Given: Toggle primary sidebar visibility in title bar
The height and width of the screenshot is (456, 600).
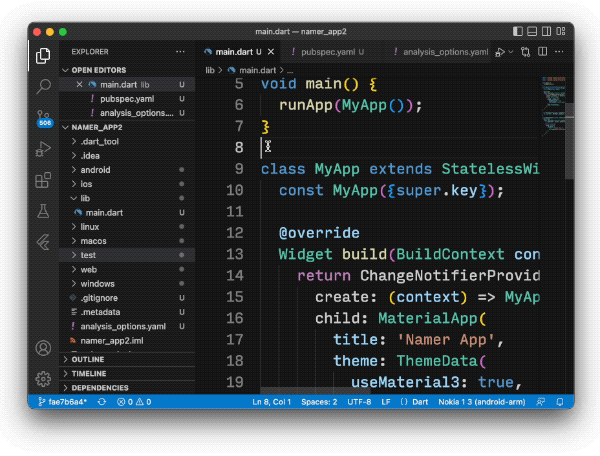Looking at the screenshot, I should (517, 32).
